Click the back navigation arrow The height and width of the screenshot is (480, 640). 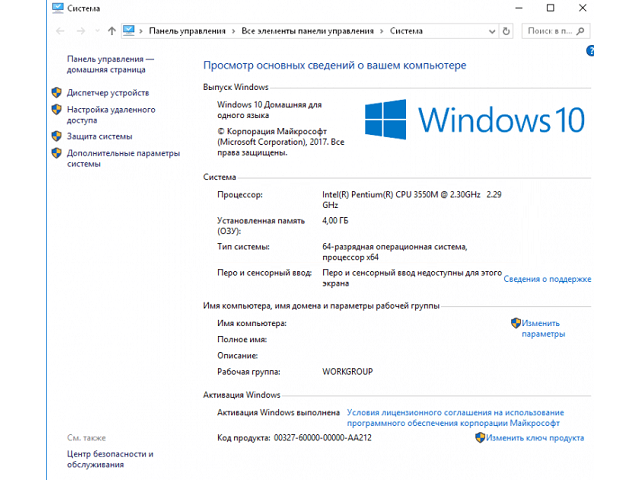point(60,31)
